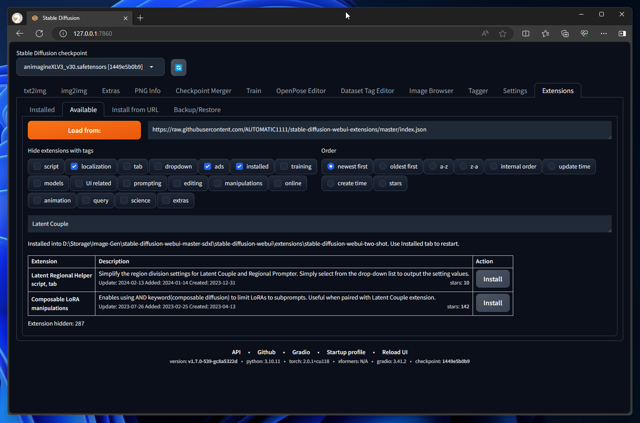The height and width of the screenshot is (423, 640).
Task: Open the Stable Diffusion checkpoint dropdown
Action: pyautogui.click(x=90, y=67)
